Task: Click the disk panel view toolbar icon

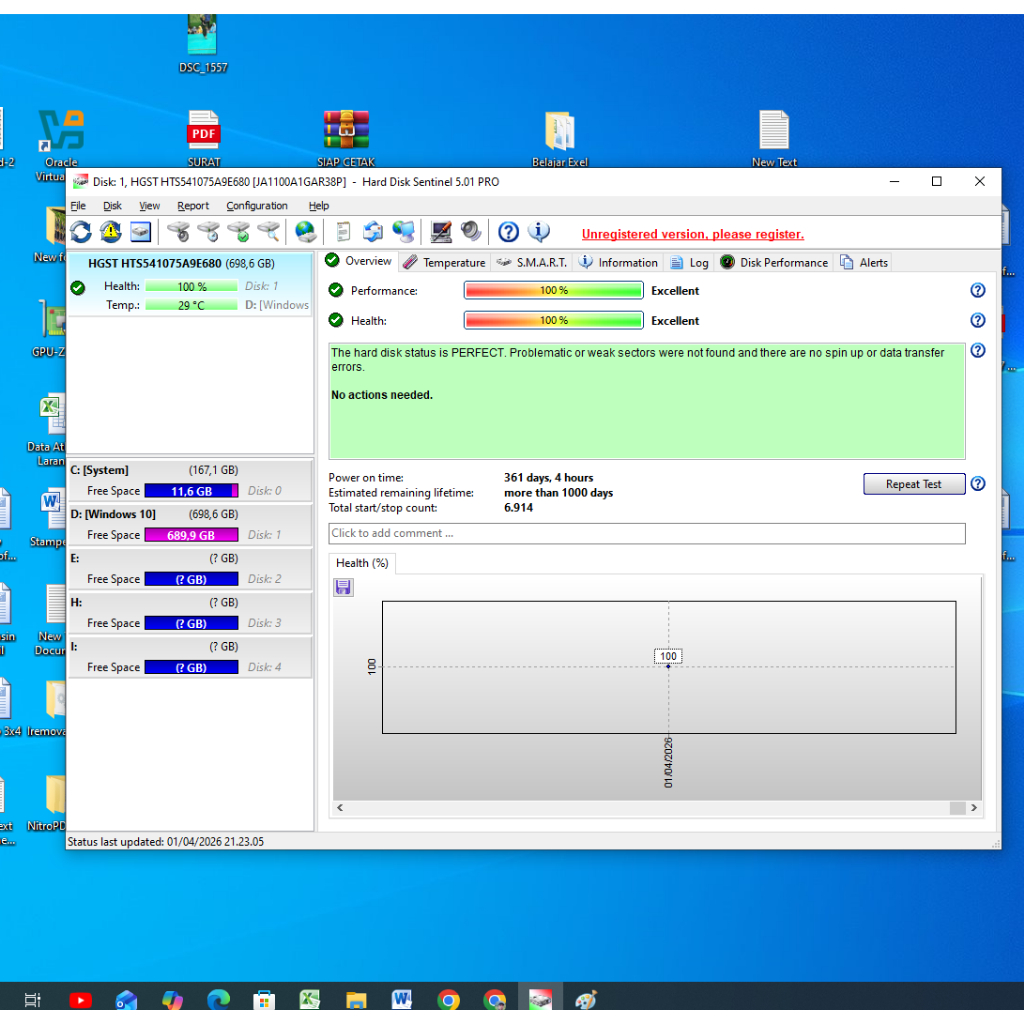Action: pos(140,232)
